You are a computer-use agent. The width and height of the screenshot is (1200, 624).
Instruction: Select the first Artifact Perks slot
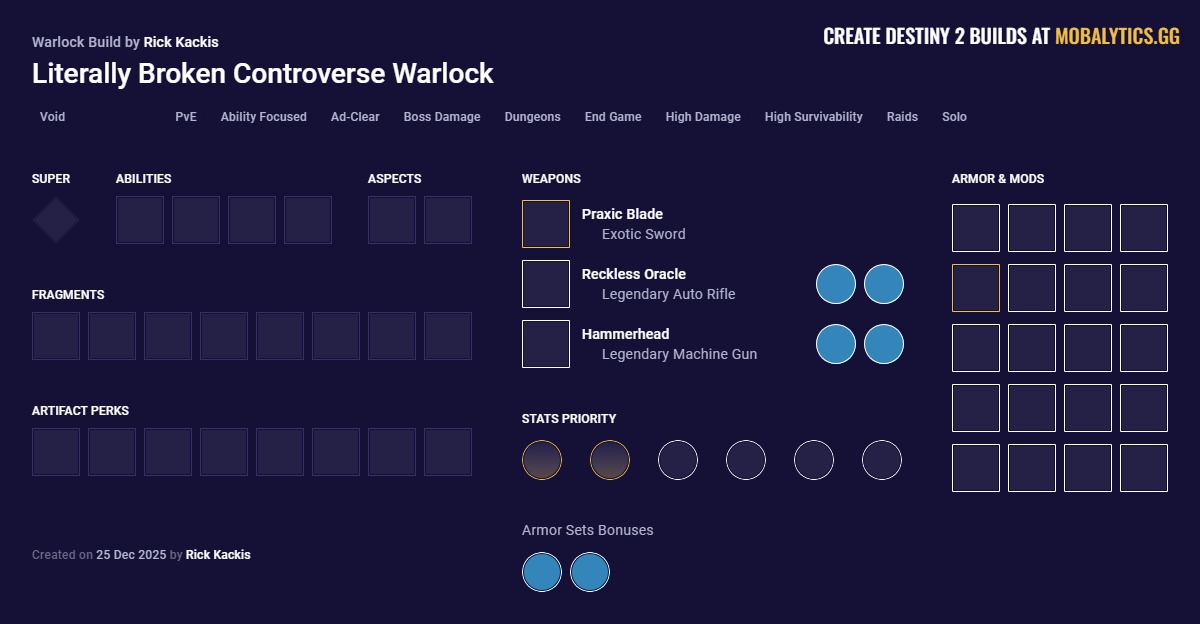[x=55, y=451]
